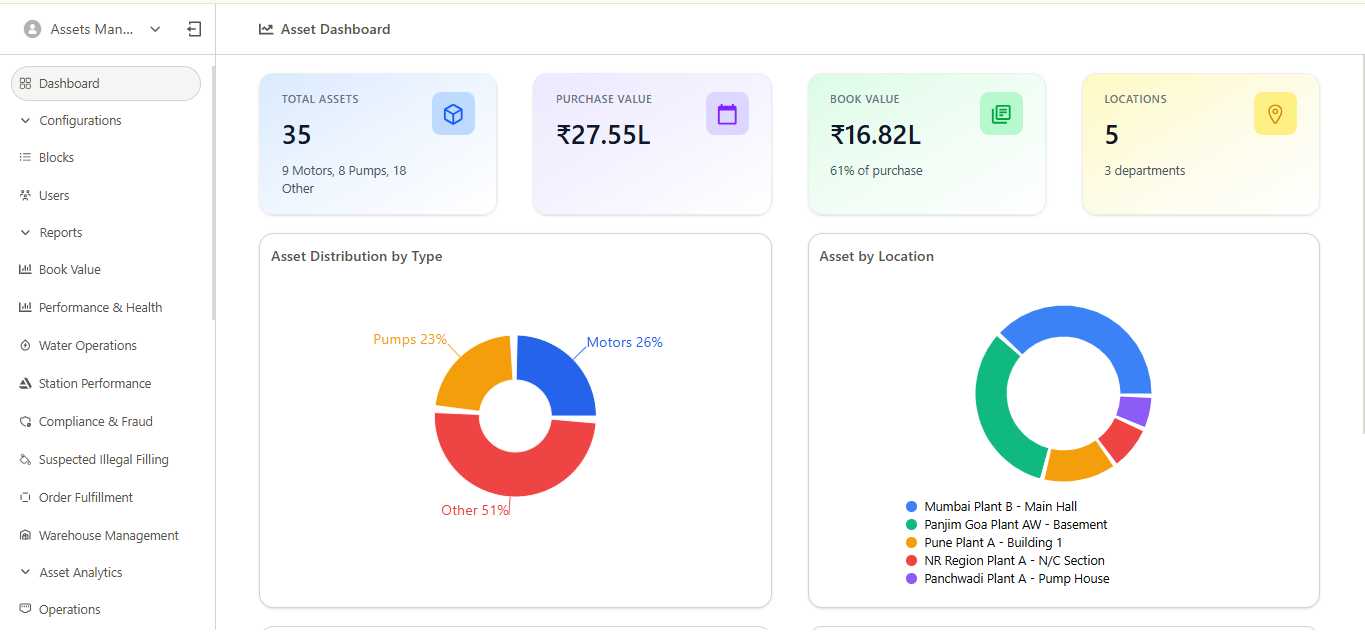Image resolution: width=1365 pixels, height=634 pixels.
Task: Click the Book Value card's document icon
Action: [x=1001, y=114]
